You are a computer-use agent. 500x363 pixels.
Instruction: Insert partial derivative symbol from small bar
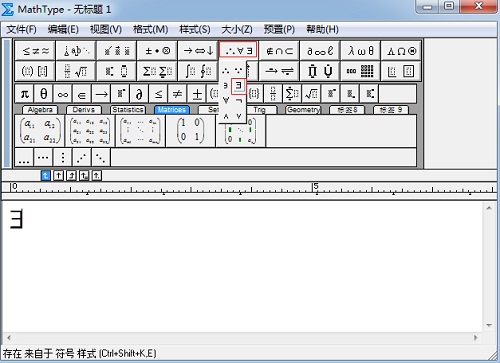139,94
